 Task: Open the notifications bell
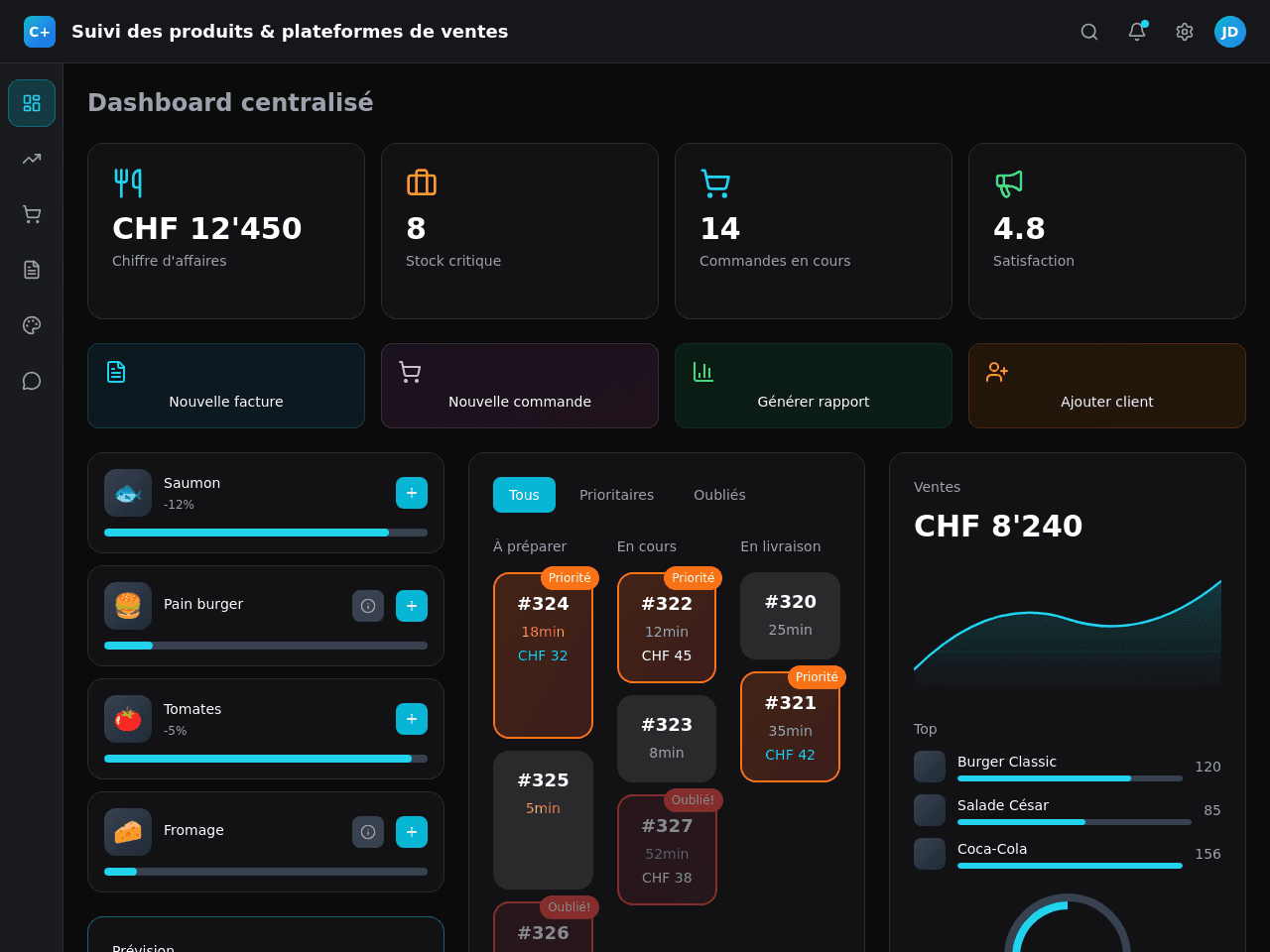tap(1137, 32)
